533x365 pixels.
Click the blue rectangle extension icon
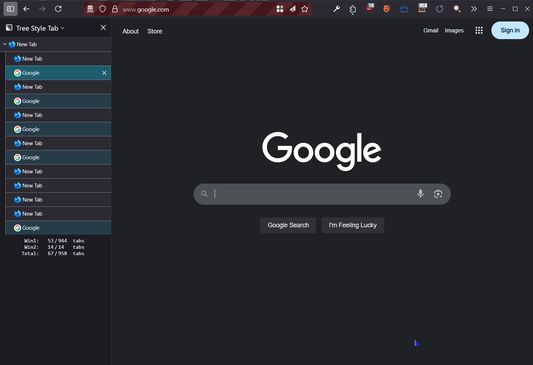coord(404,10)
